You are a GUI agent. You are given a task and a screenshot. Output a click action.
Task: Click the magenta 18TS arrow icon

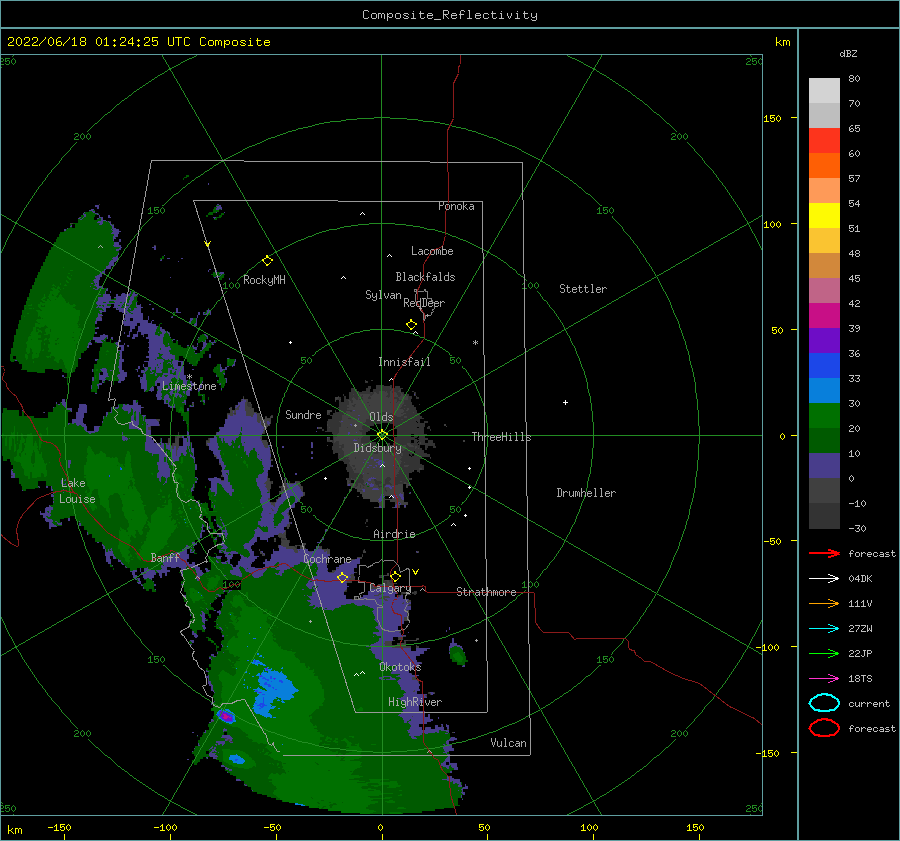coord(824,679)
